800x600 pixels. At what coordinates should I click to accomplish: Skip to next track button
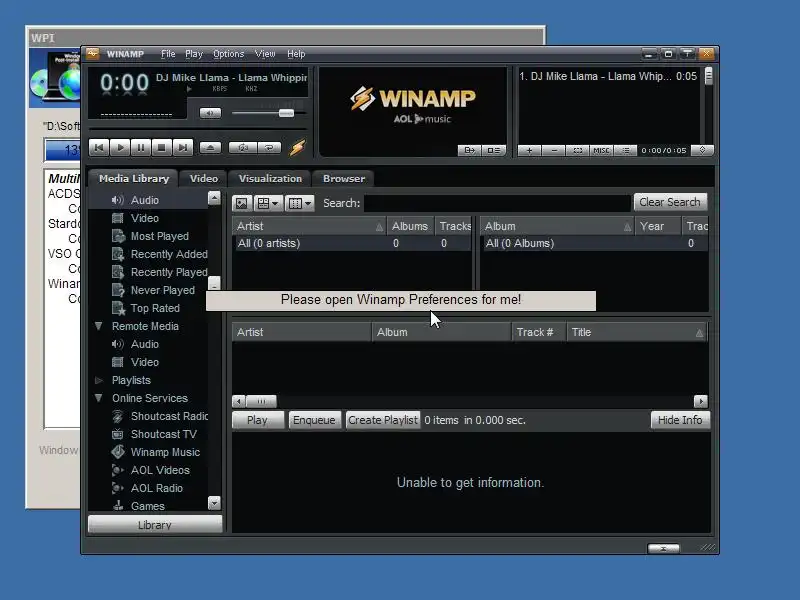(x=182, y=147)
